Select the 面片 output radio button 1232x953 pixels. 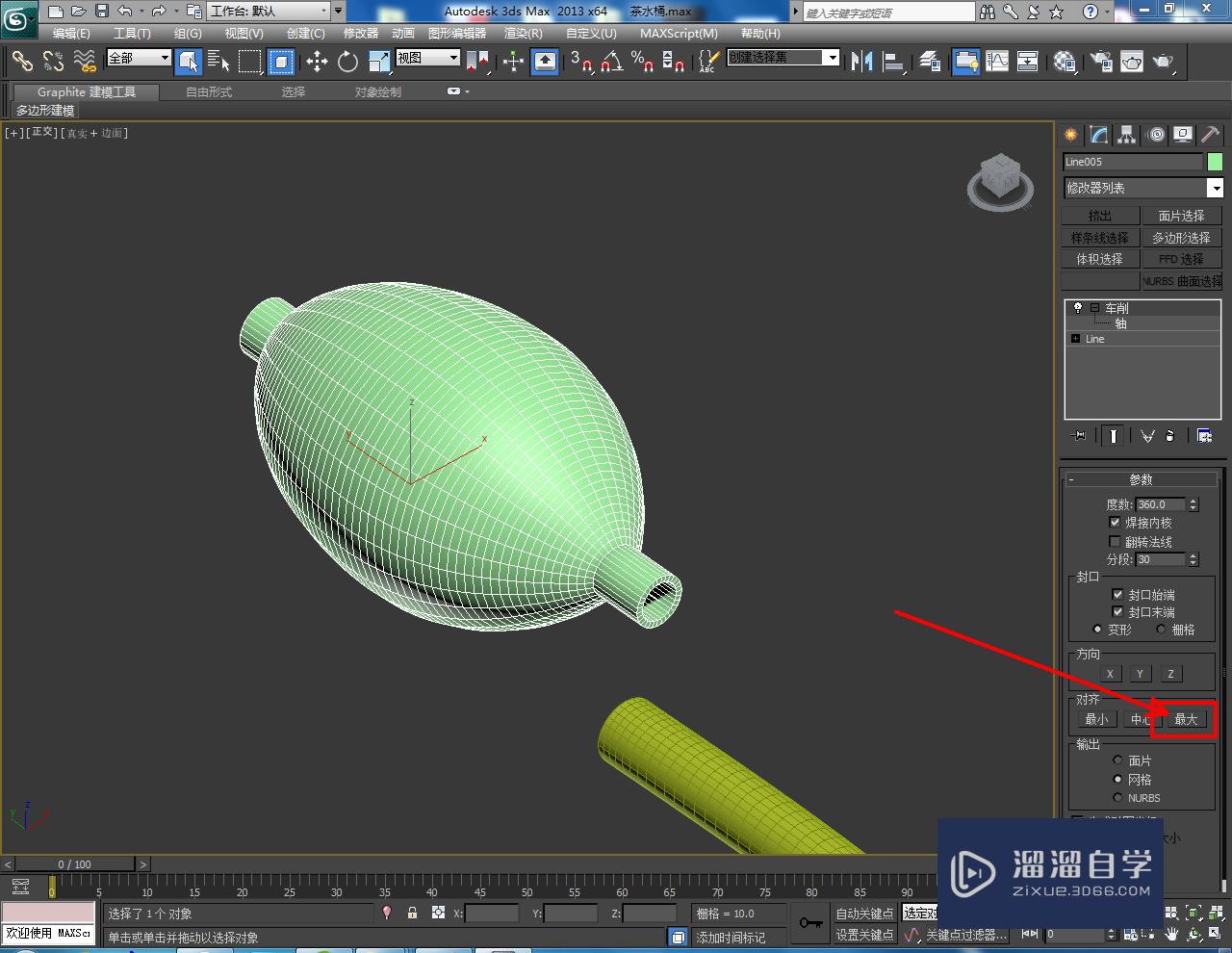1117,760
